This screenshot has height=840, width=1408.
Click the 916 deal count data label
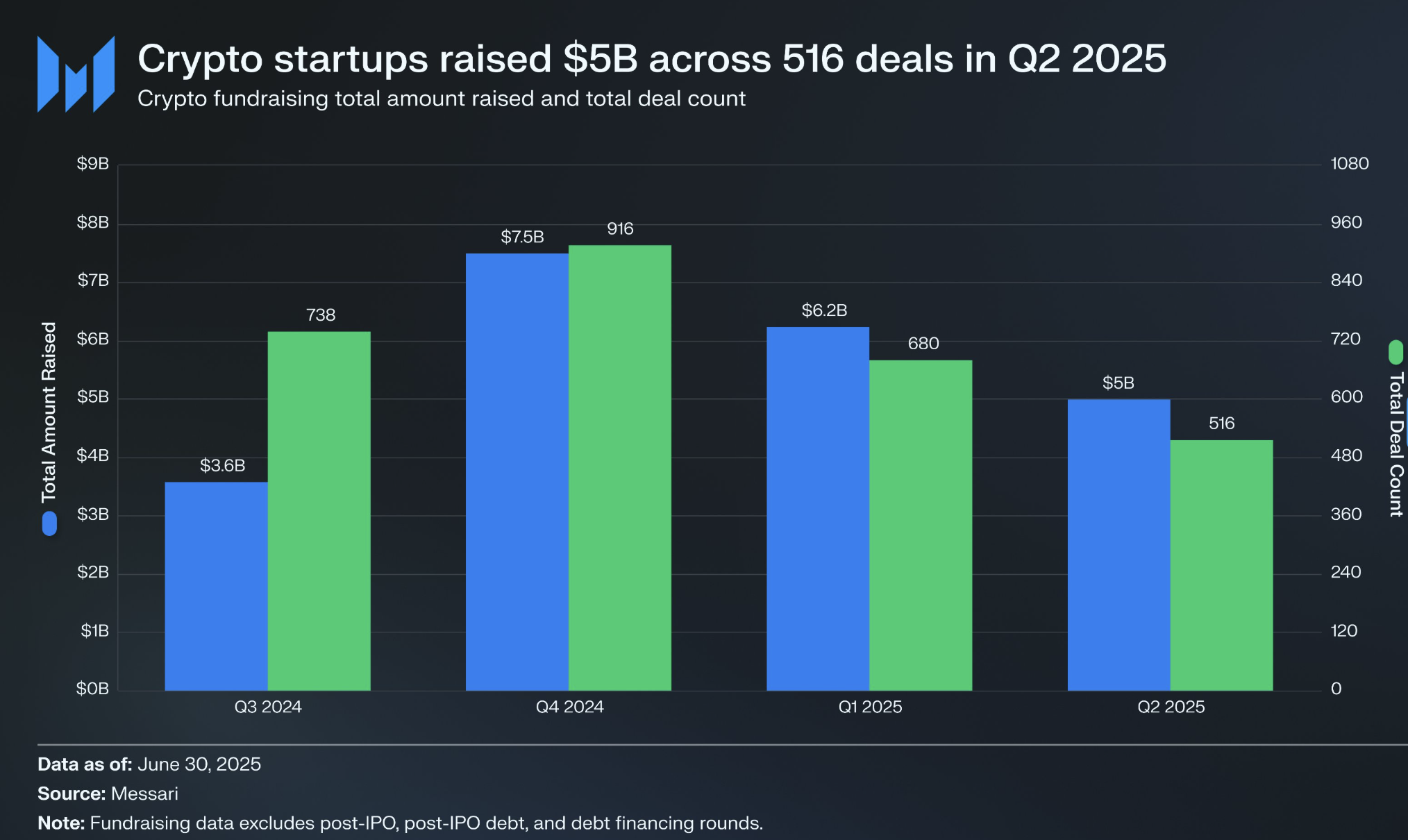pos(620,229)
